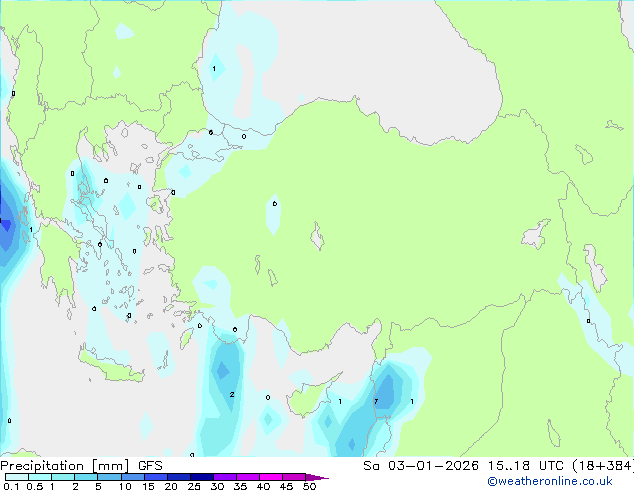
Task: Click the above-50 mm legend arrow tip
Action: click(x=317, y=477)
